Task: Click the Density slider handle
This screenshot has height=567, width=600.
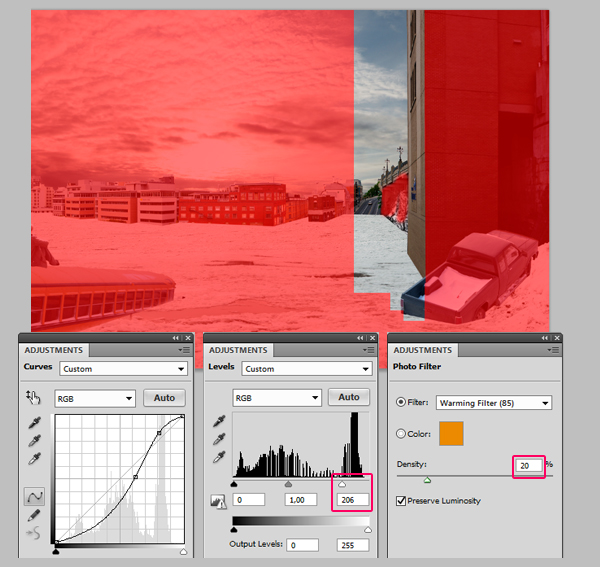Action: pos(427,480)
